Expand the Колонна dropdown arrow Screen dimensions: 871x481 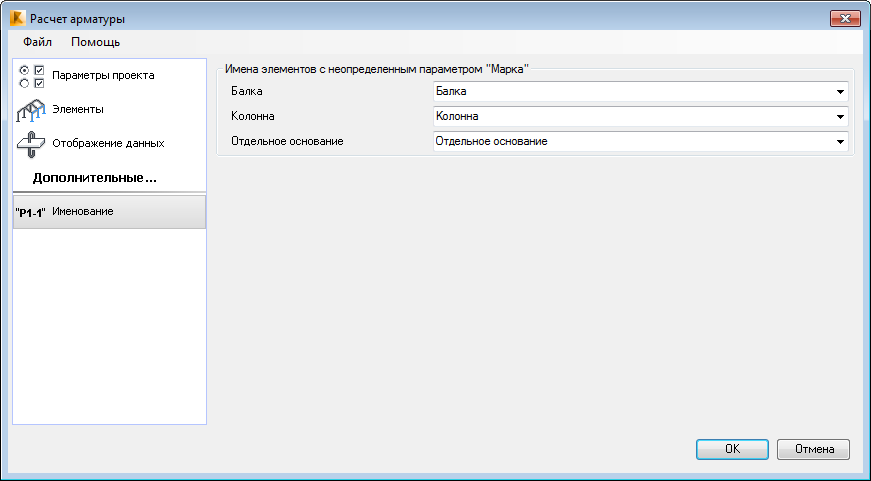840,117
